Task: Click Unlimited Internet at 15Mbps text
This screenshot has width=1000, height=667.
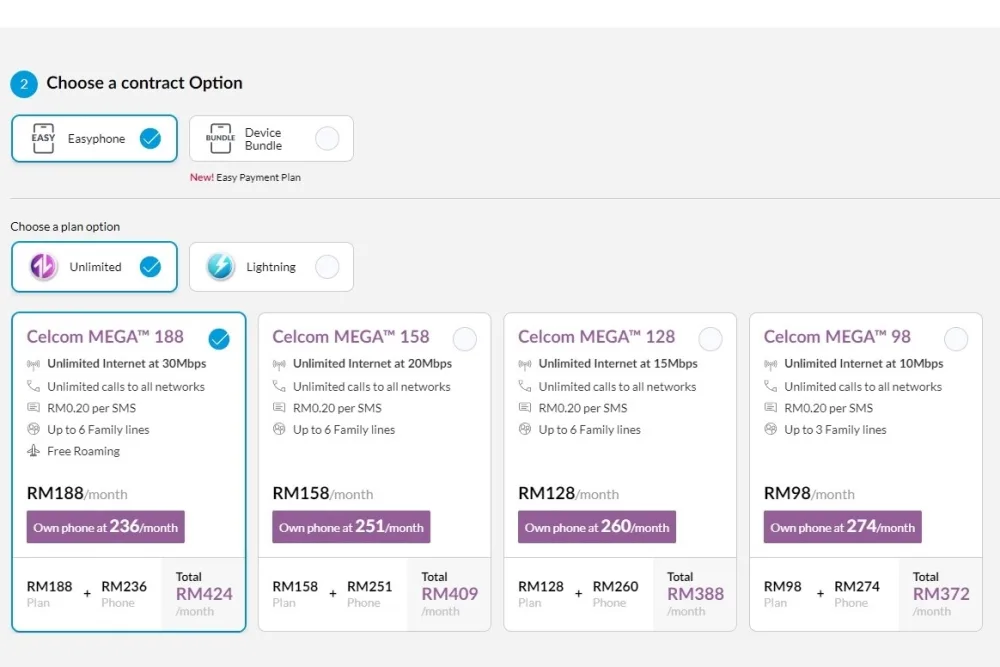Action: 618,363
